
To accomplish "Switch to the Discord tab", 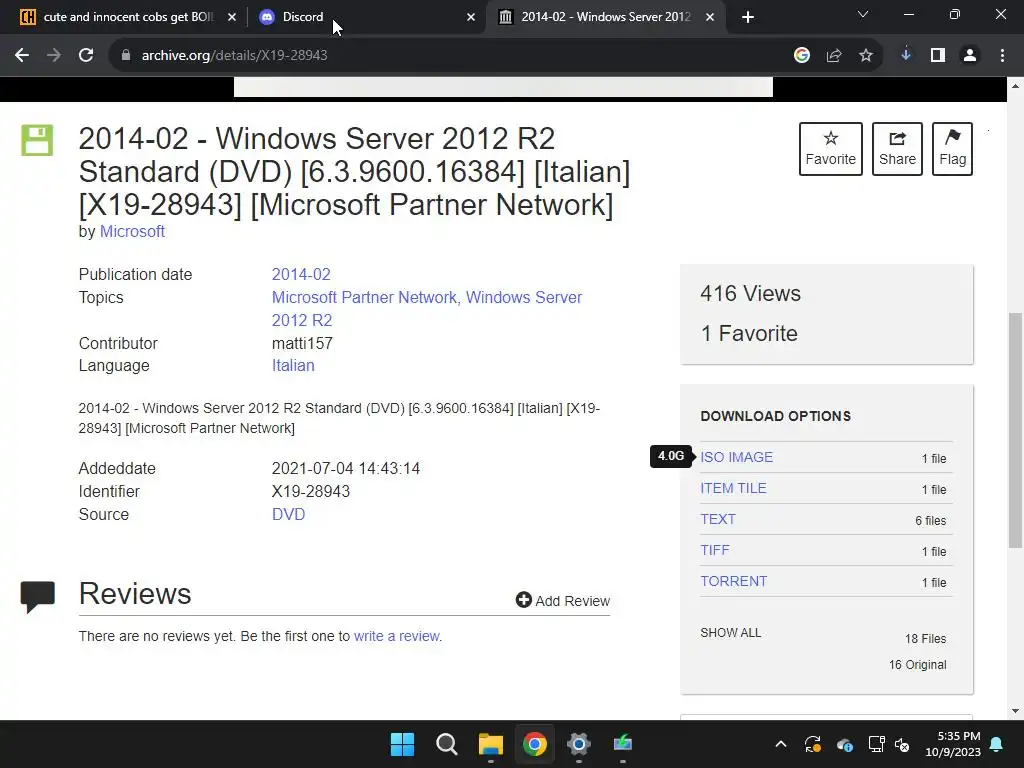I will click(x=366, y=17).
